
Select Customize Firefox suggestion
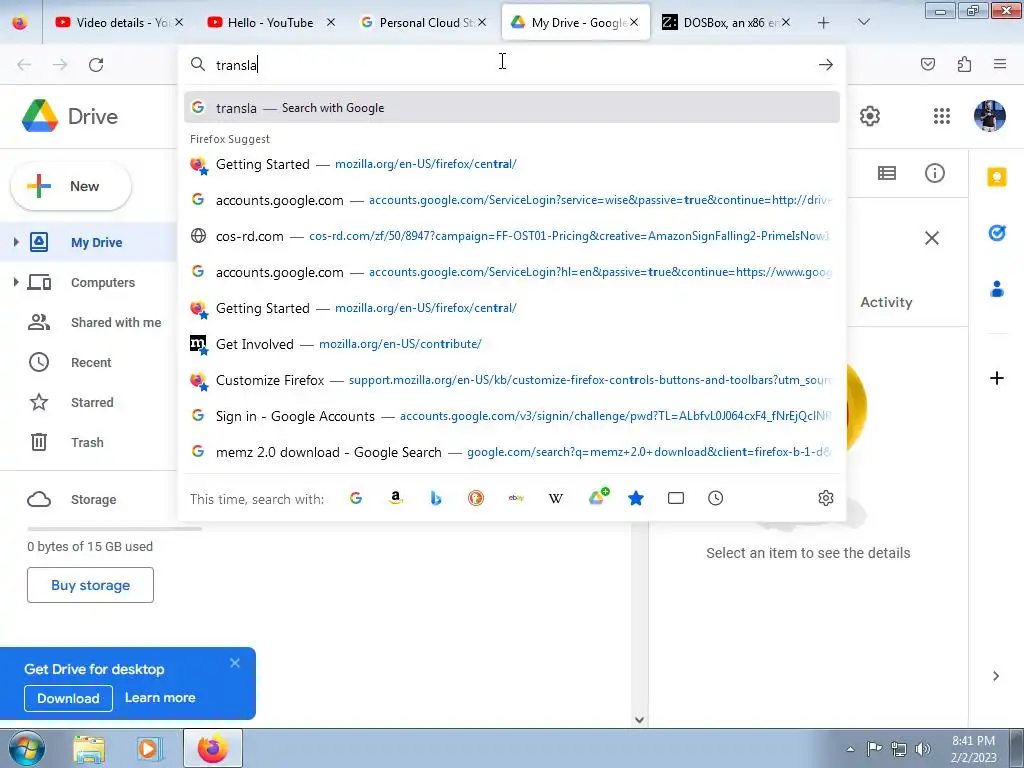pos(512,380)
